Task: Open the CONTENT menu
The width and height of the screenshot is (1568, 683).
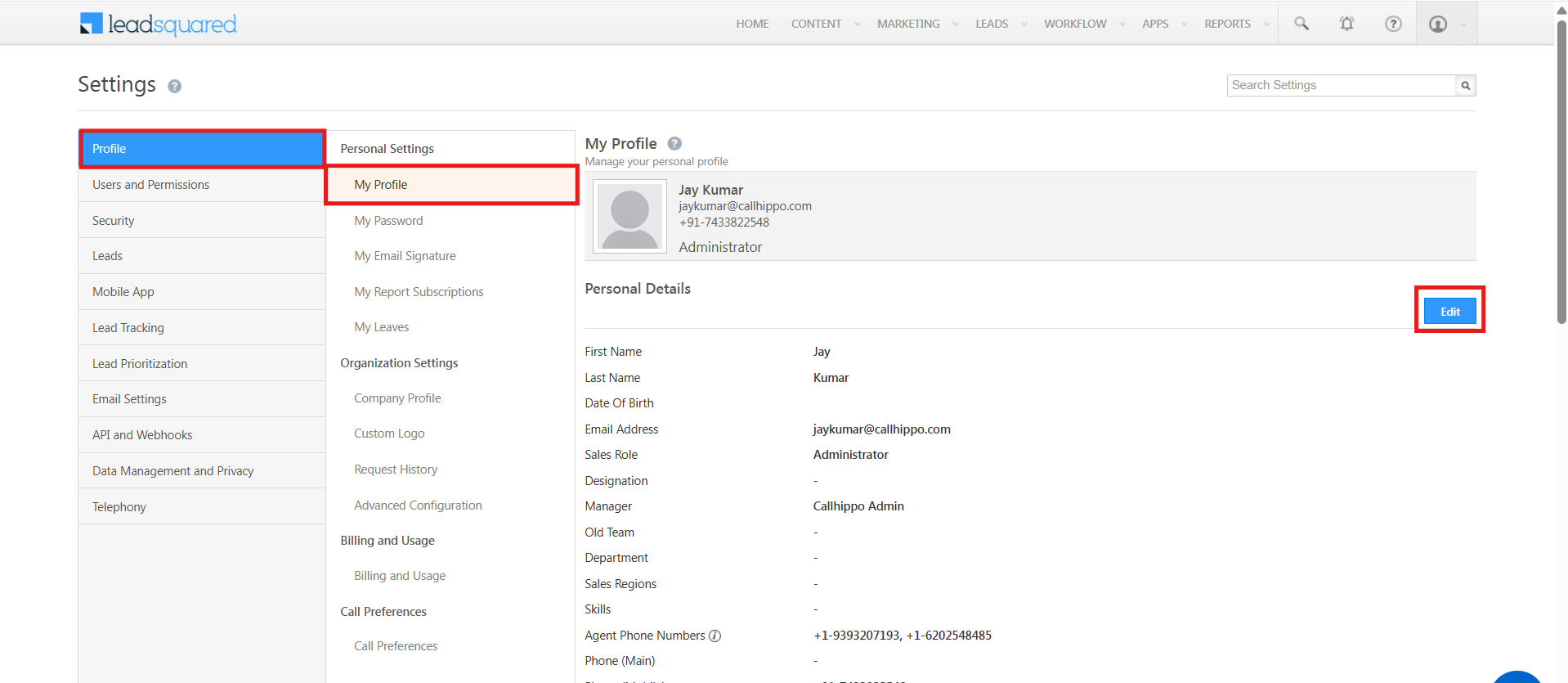Action: [816, 24]
